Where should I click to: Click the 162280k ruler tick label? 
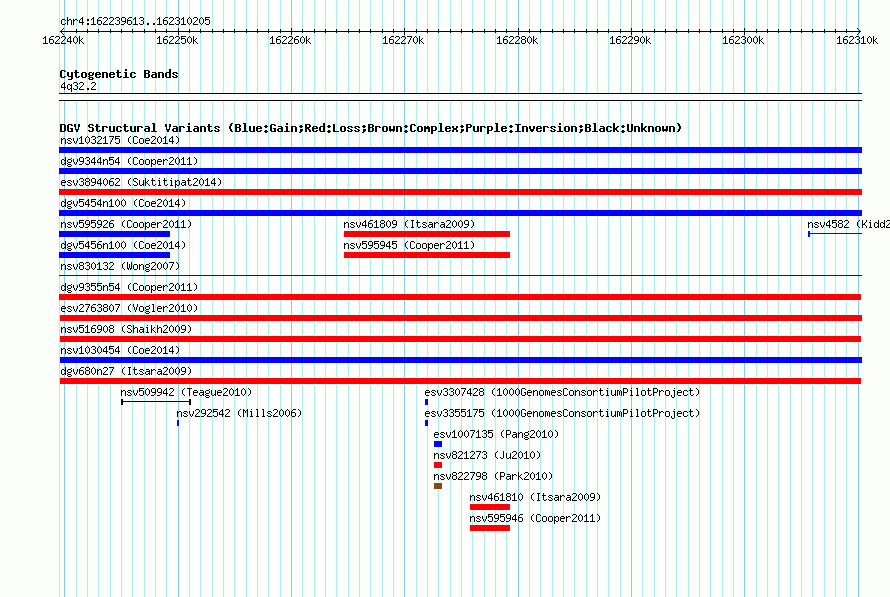(517, 40)
